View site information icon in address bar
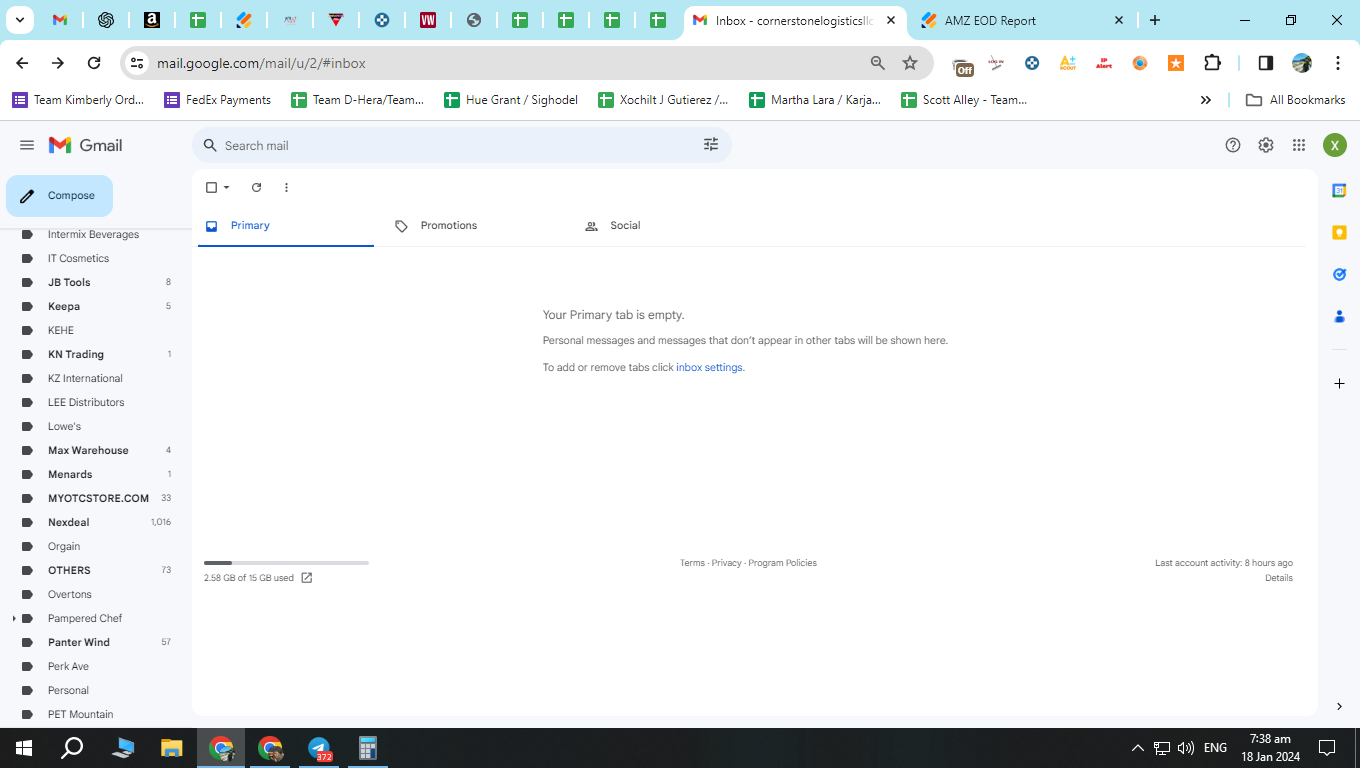This screenshot has height=768, width=1360. coord(138,63)
